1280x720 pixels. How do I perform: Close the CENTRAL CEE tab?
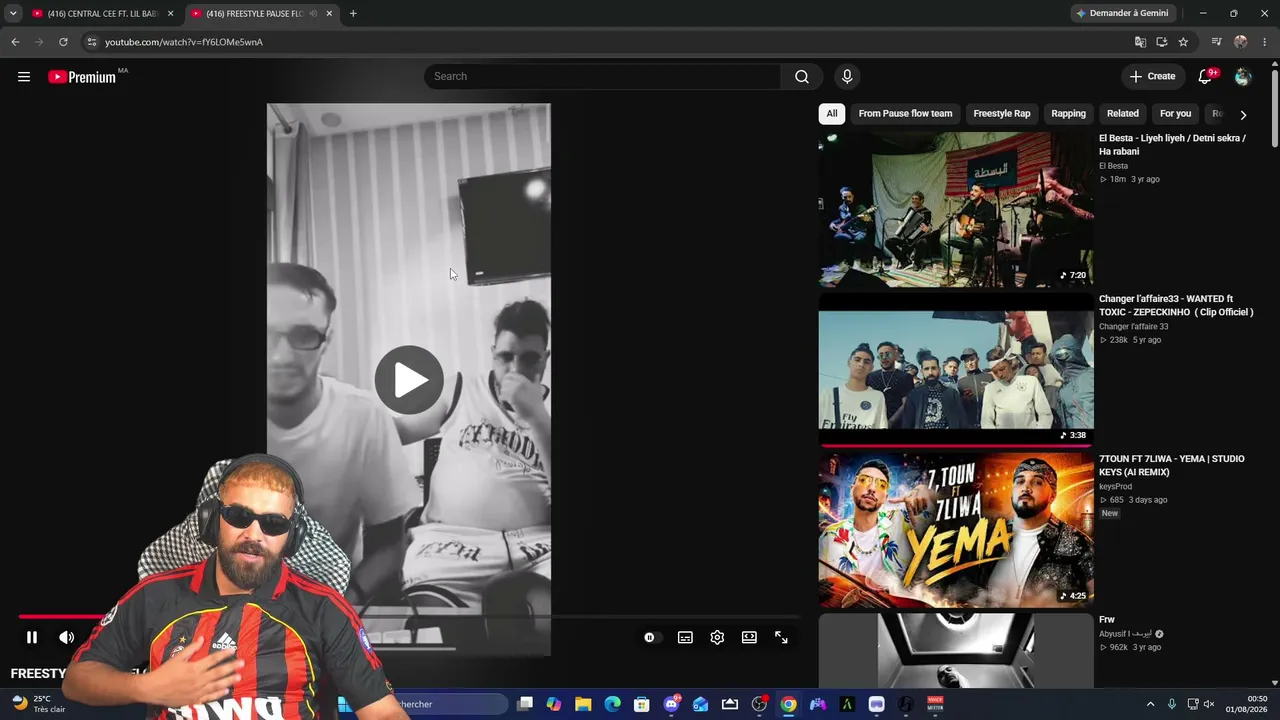(170, 14)
